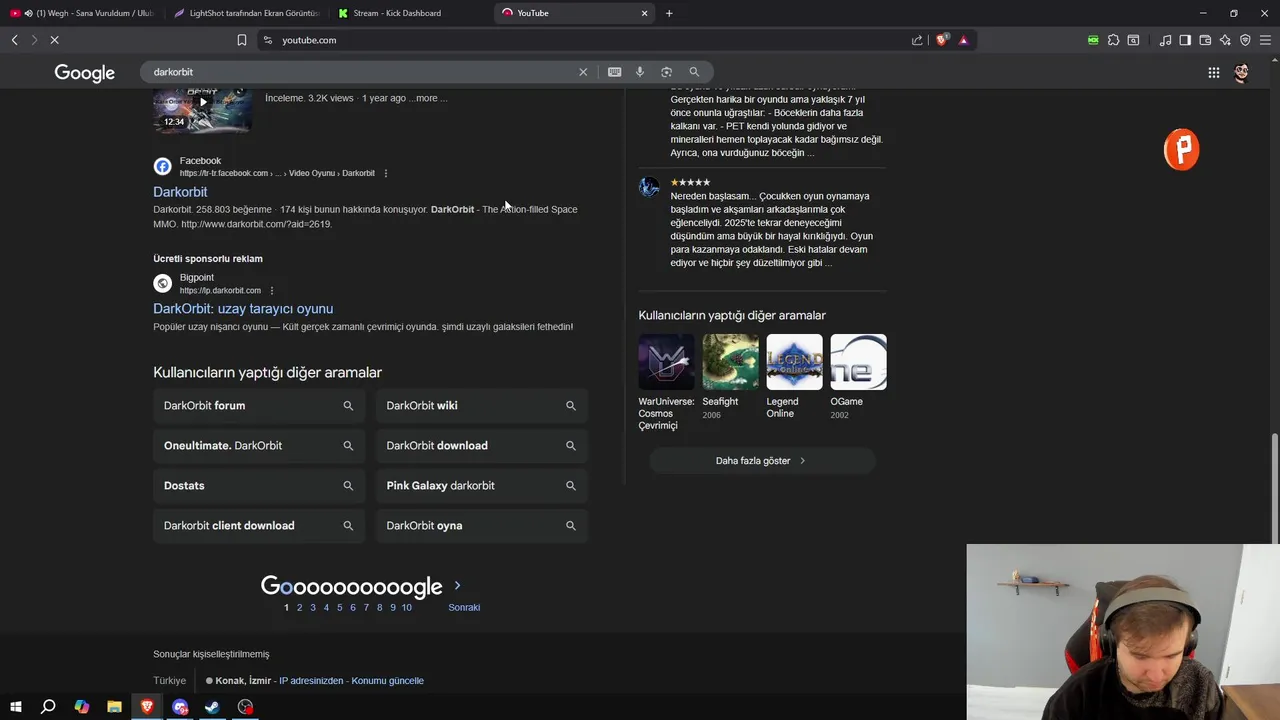Open three-dot menu for Bigpoint result
The image size is (1280, 720).
pos(271,291)
